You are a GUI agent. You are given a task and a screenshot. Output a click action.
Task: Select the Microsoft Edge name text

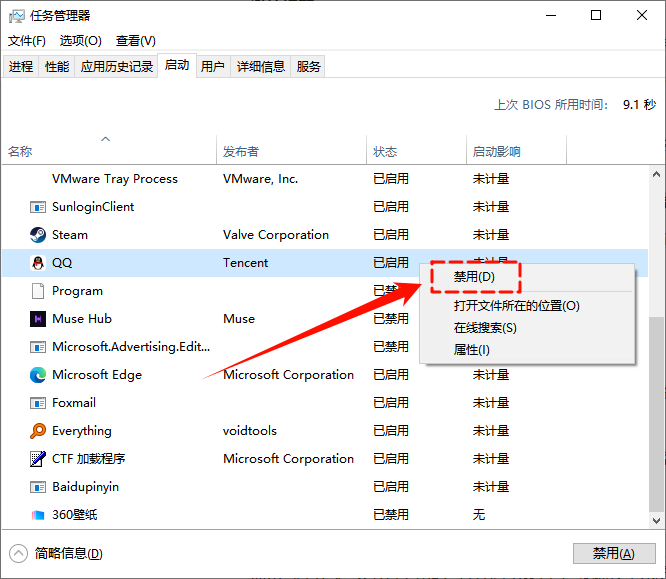97,375
